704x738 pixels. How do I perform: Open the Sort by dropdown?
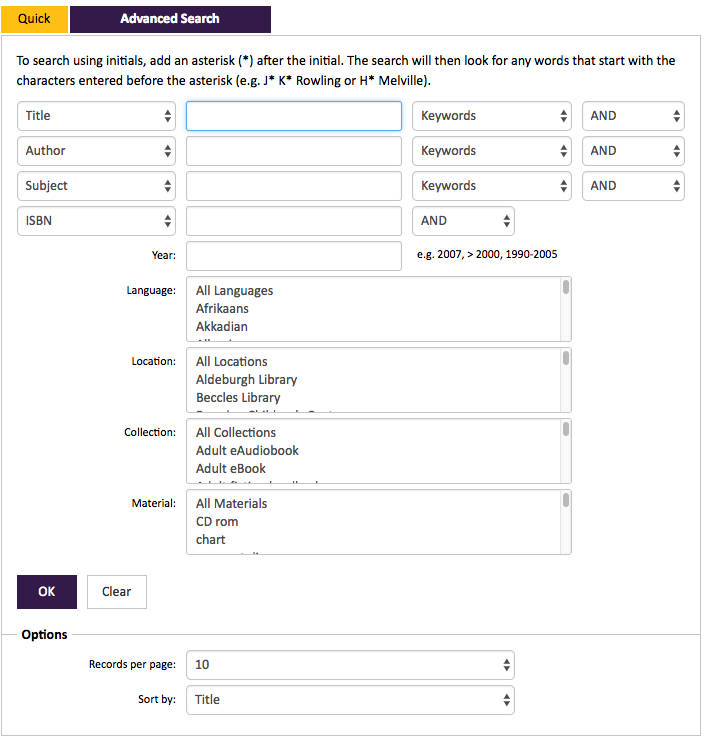point(350,700)
